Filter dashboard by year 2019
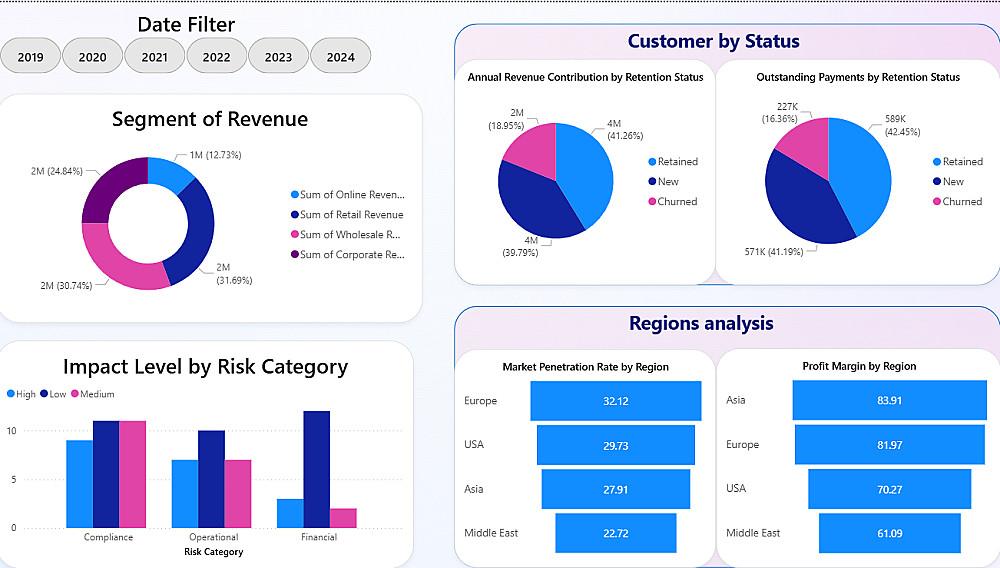This screenshot has height=568, width=1000. pos(31,56)
